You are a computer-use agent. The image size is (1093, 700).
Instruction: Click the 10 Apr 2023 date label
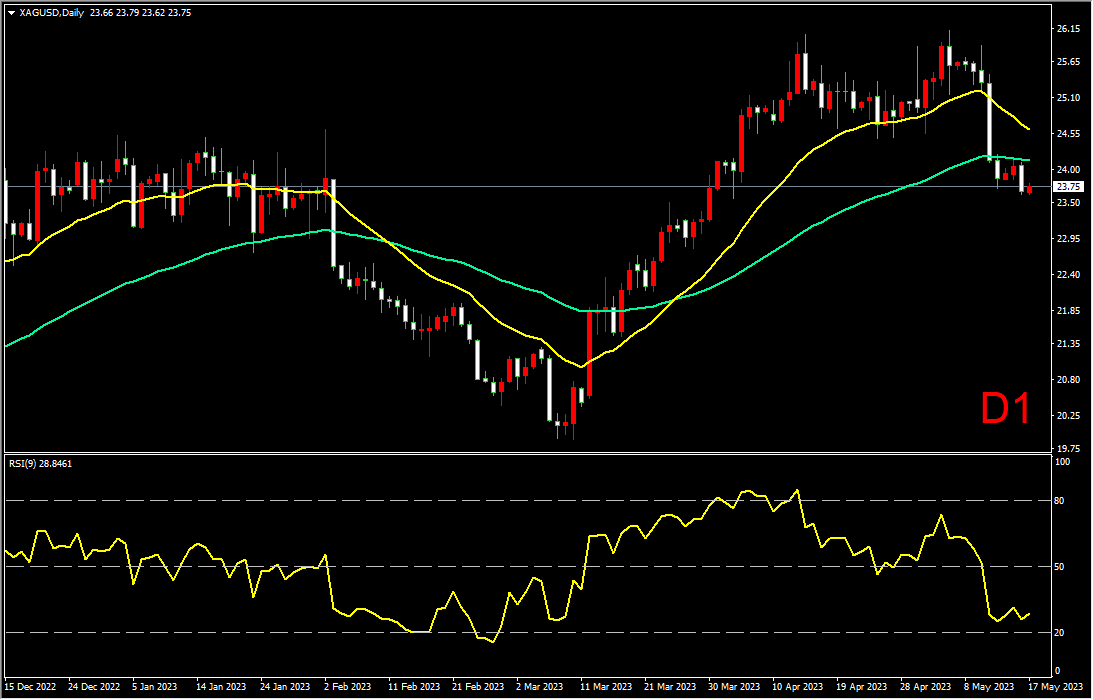coord(797,687)
